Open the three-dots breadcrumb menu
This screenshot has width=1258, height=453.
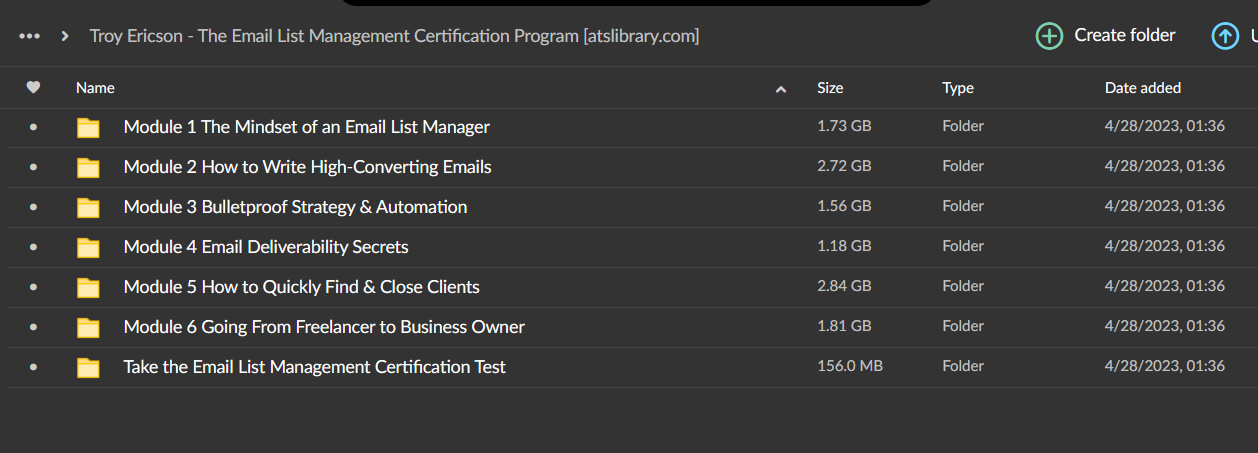tap(30, 36)
